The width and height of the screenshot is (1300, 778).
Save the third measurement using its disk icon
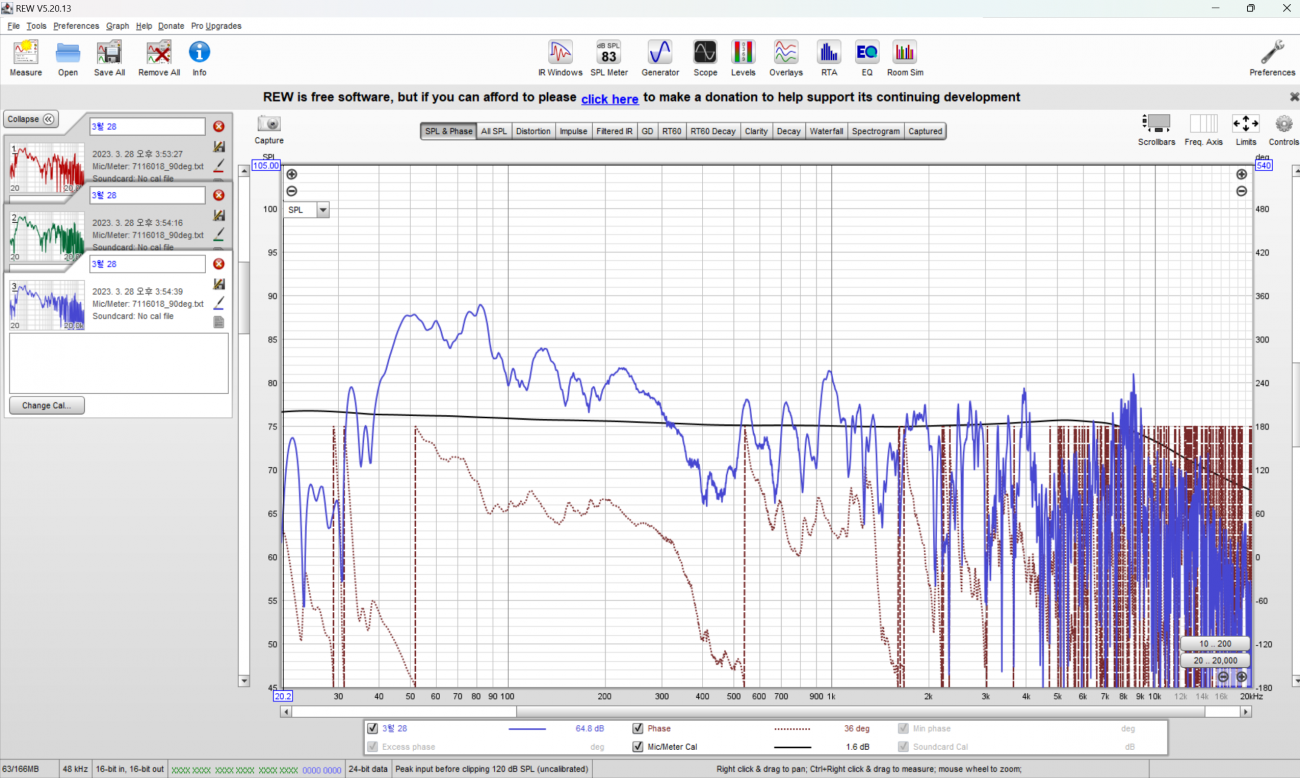(219, 284)
